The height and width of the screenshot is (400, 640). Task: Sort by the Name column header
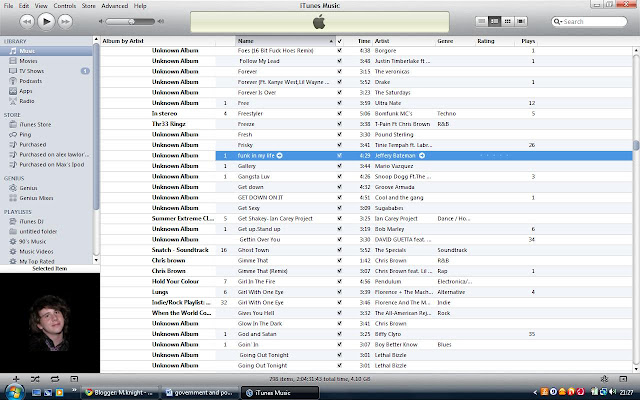(x=285, y=41)
